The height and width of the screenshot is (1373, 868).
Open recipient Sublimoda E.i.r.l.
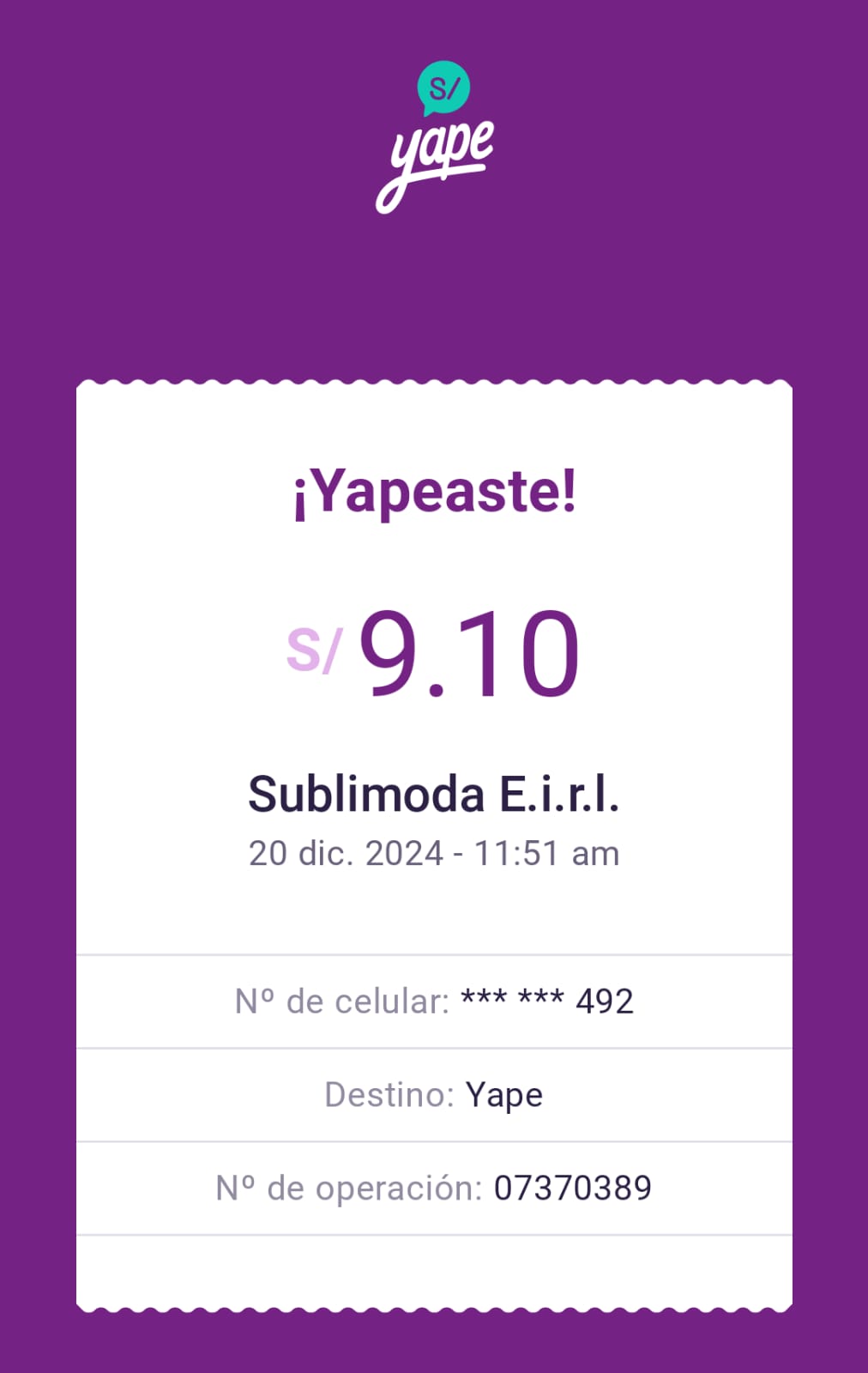[x=433, y=794]
